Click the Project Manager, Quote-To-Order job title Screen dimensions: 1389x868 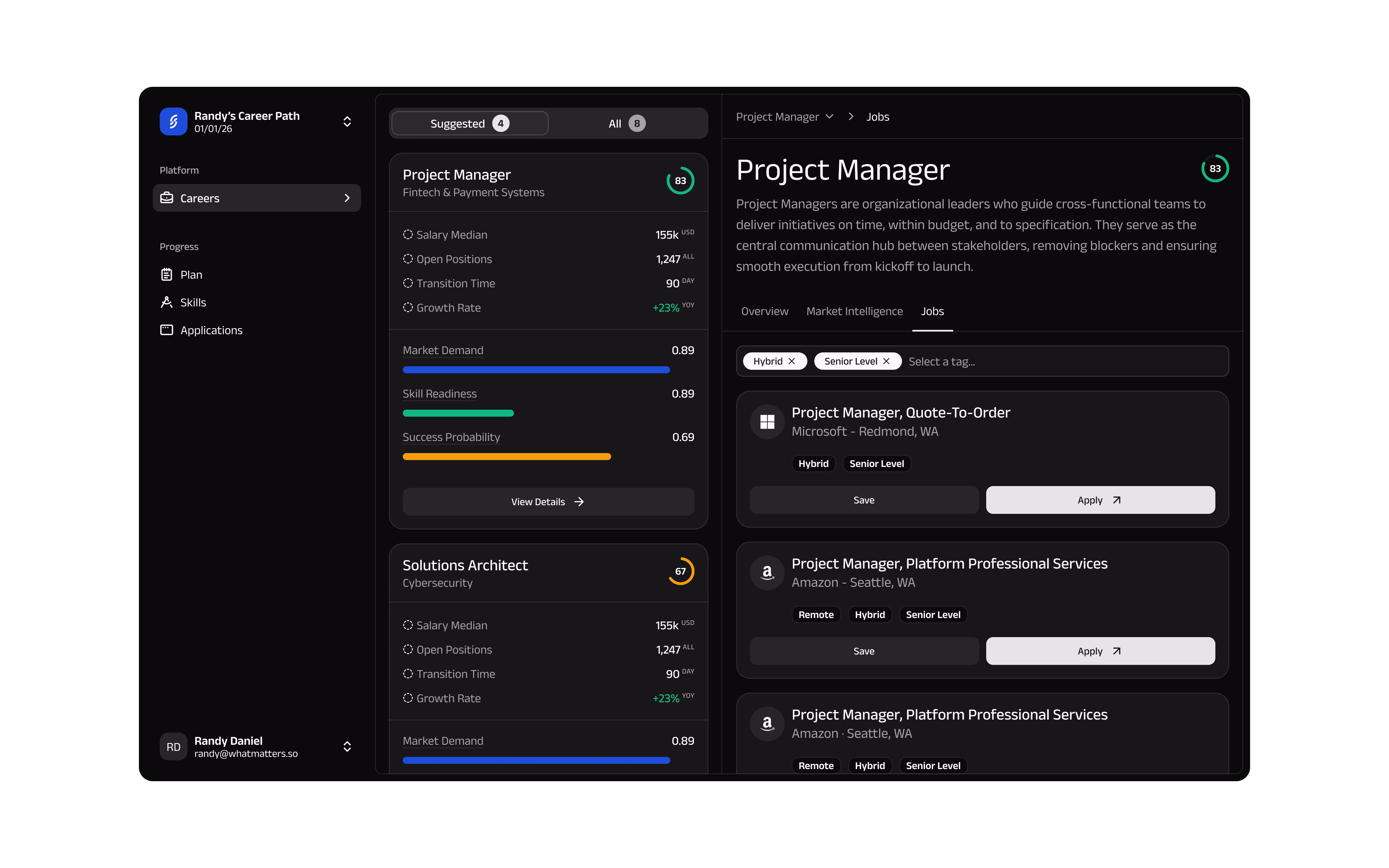(x=901, y=412)
